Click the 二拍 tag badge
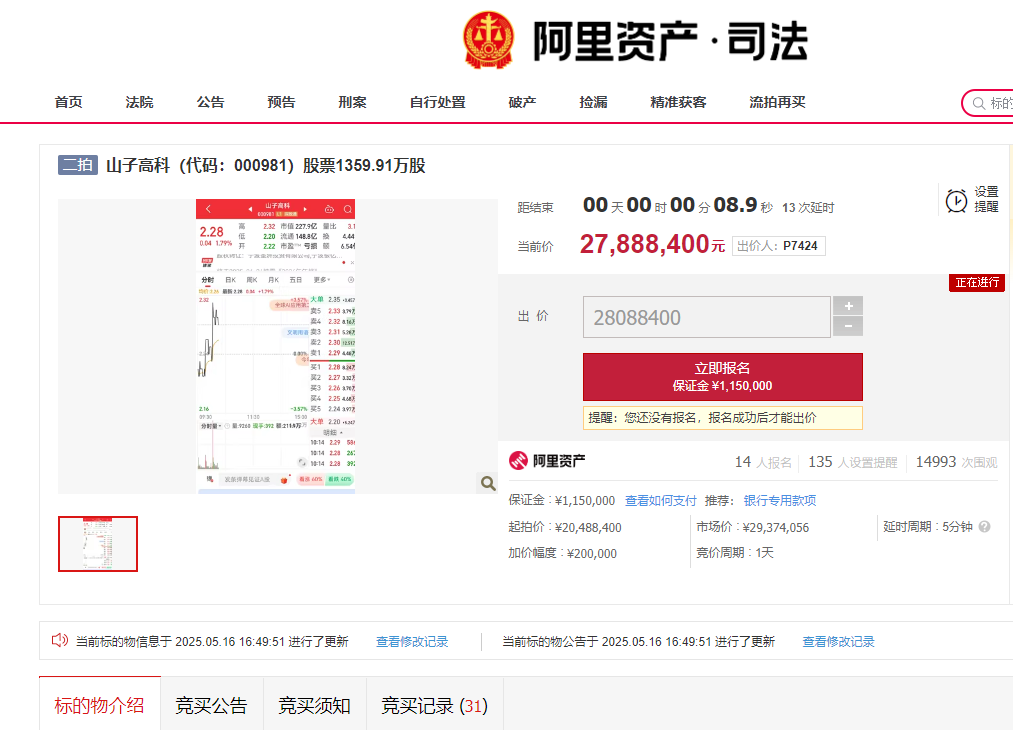 click(78, 165)
